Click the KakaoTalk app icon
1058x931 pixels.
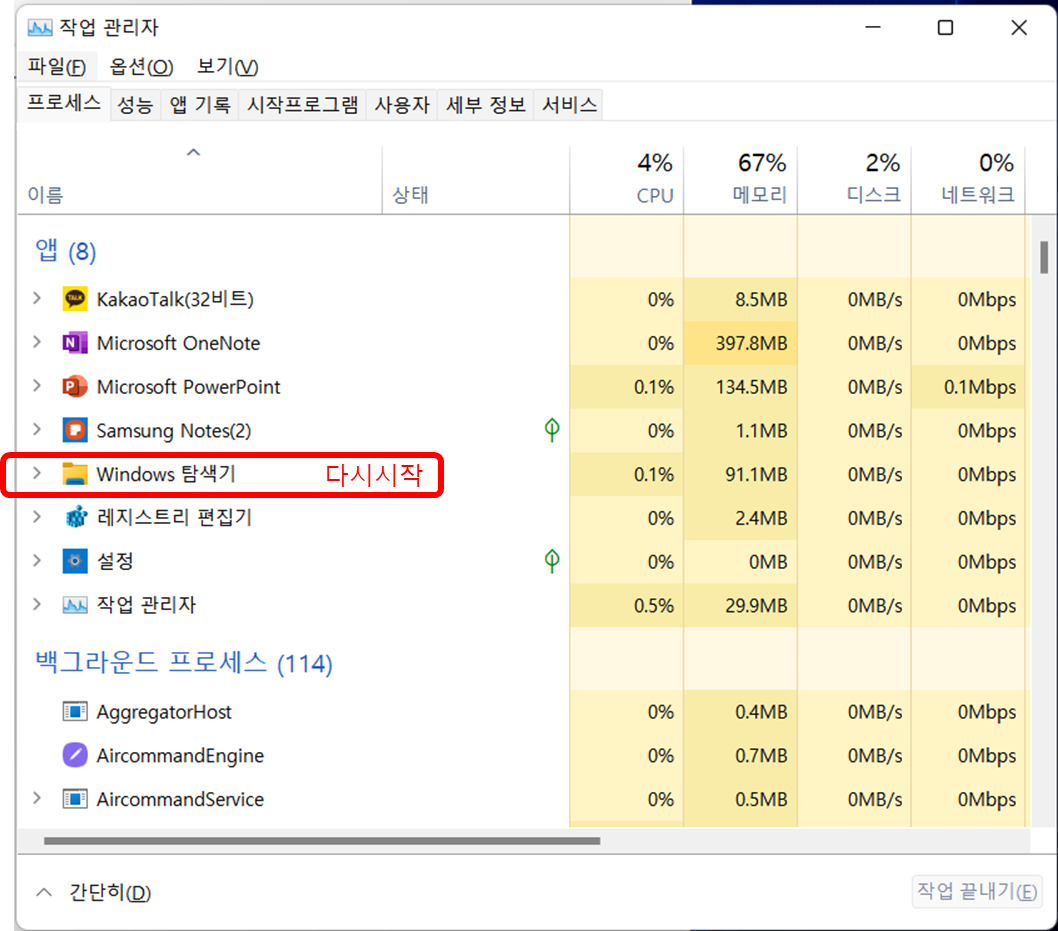[x=75, y=299]
